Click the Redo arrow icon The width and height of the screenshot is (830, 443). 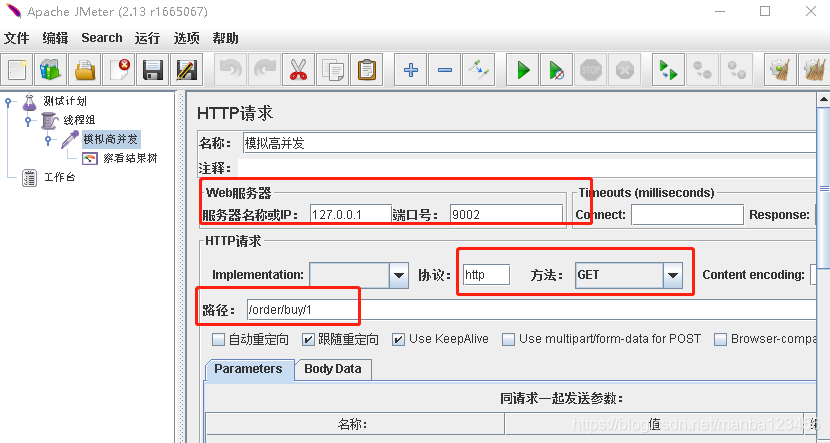(265, 70)
